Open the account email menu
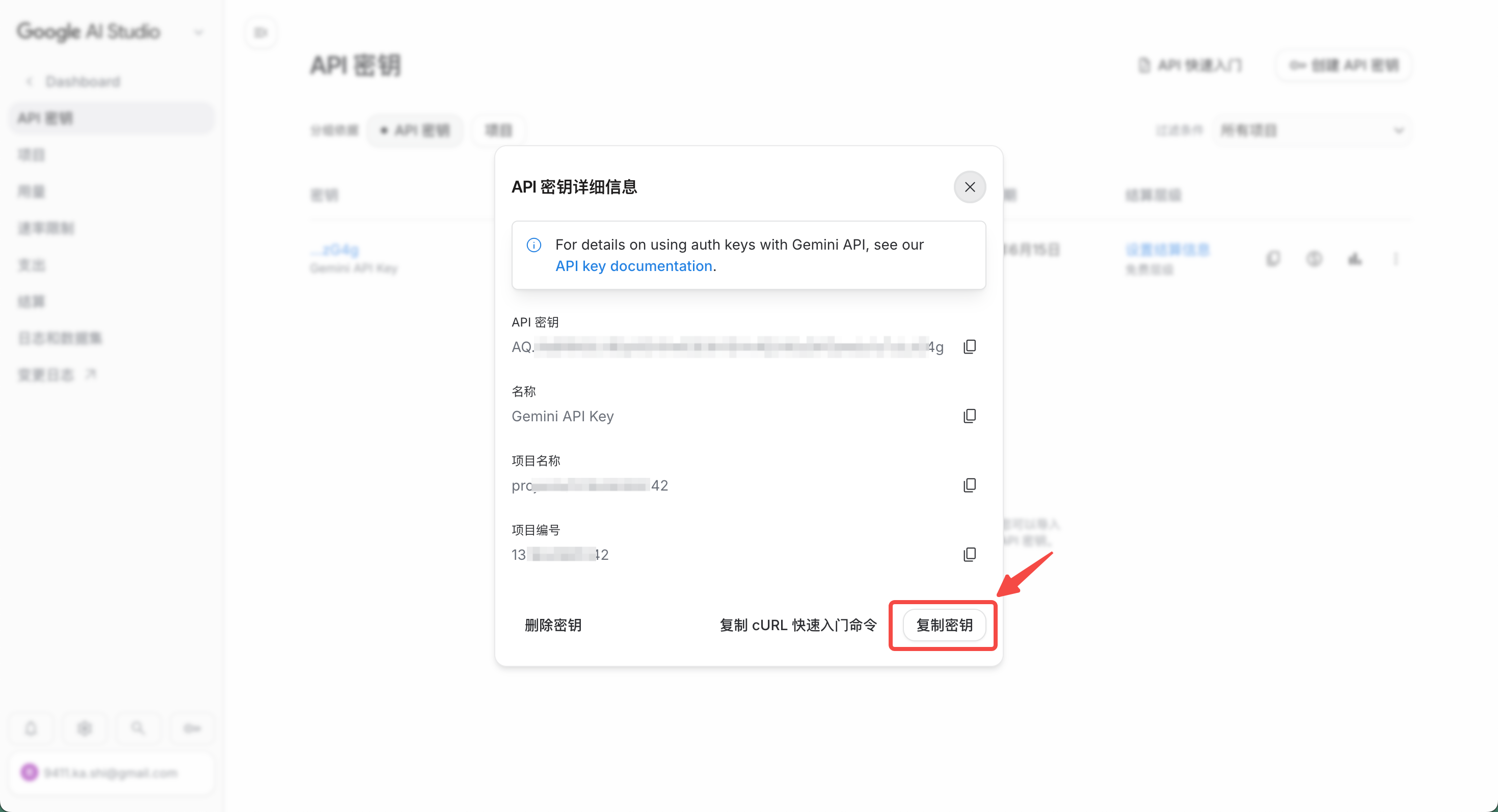The width and height of the screenshot is (1498, 812). tap(112, 773)
